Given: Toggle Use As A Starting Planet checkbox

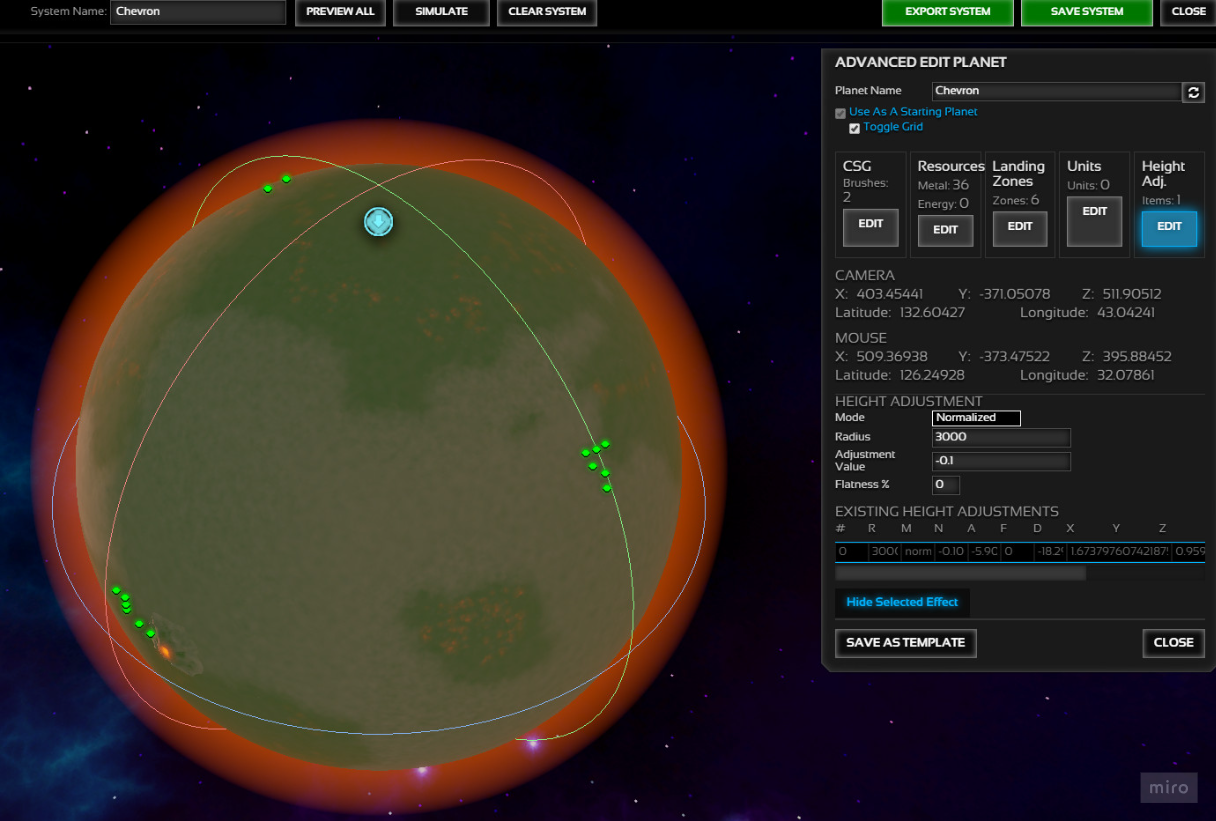Looking at the screenshot, I should coord(840,113).
